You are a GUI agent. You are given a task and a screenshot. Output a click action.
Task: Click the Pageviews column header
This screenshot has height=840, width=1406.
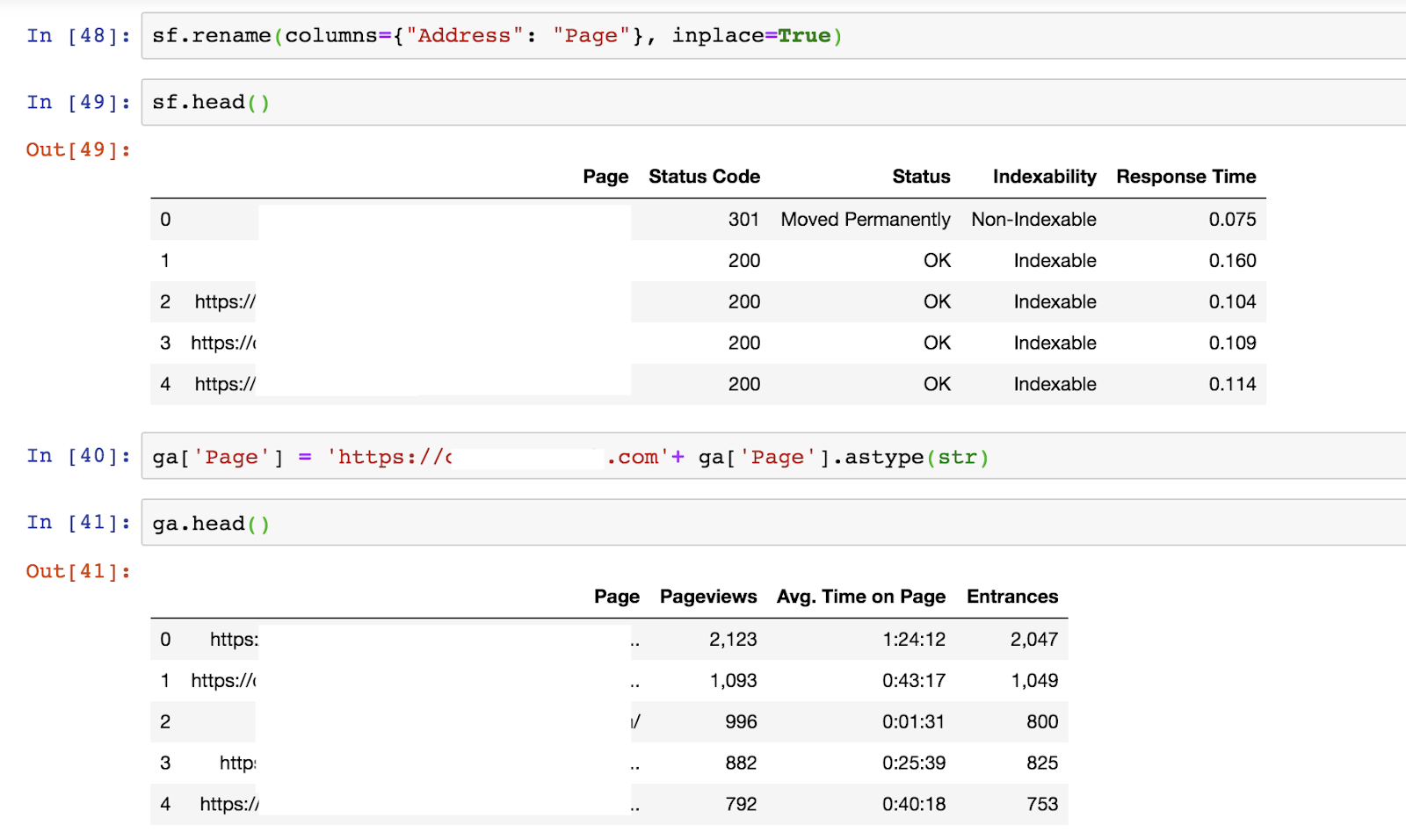coord(708,597)
